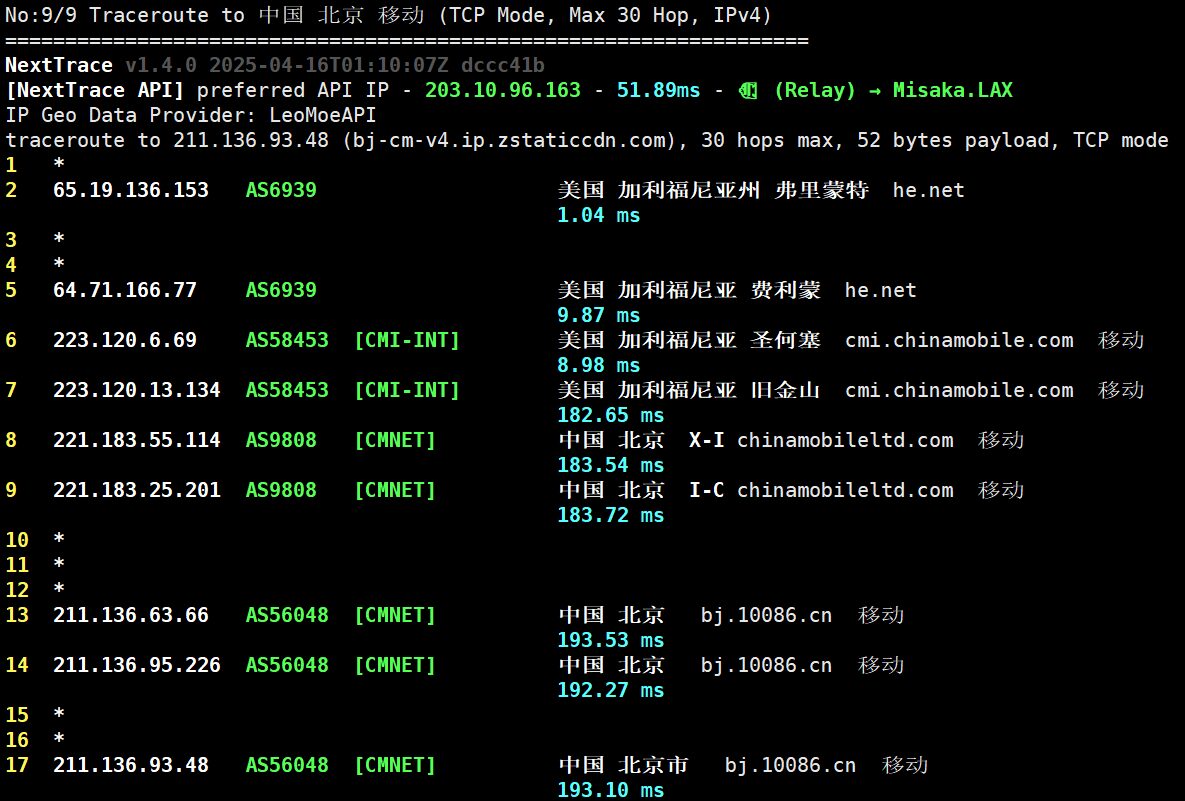This screenshot has height=801, width=1185.
Task: Click the hostname bj-cm-v4.ip.zstaticcdn.com
Action: coord(509,140)
